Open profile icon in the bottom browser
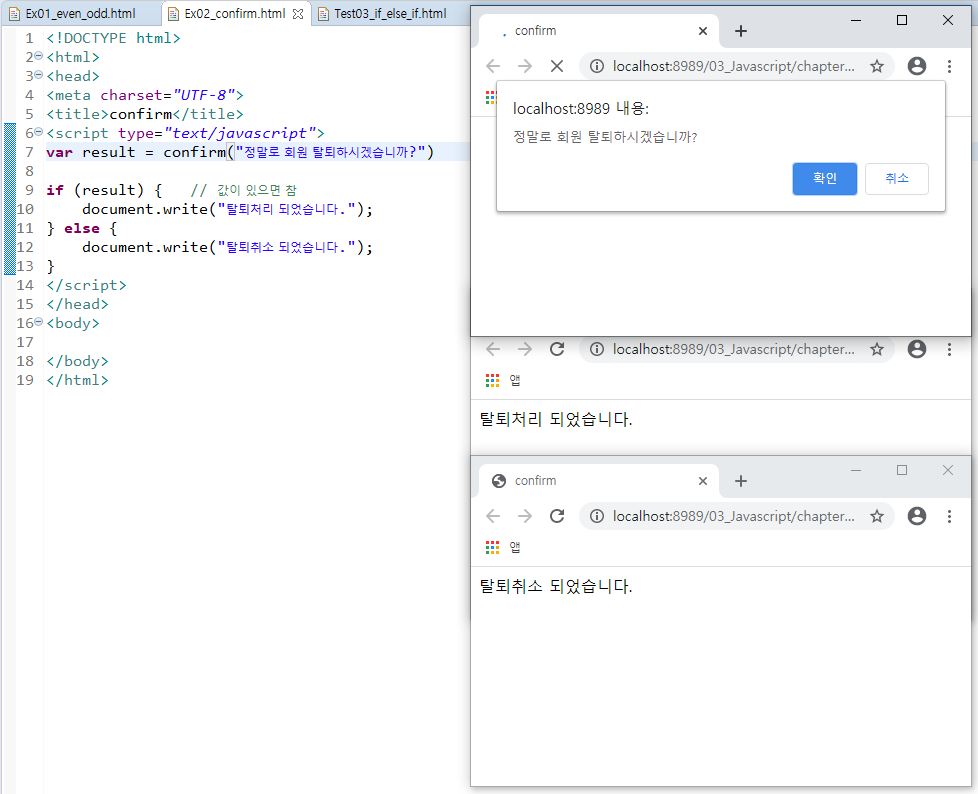The height and width of the screenshot is (794, 978). [917, 516]
